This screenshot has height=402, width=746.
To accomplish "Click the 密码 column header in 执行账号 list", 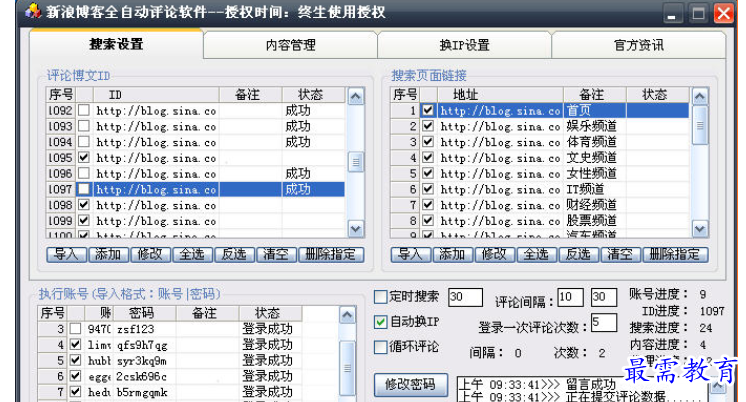I will 145,313.
